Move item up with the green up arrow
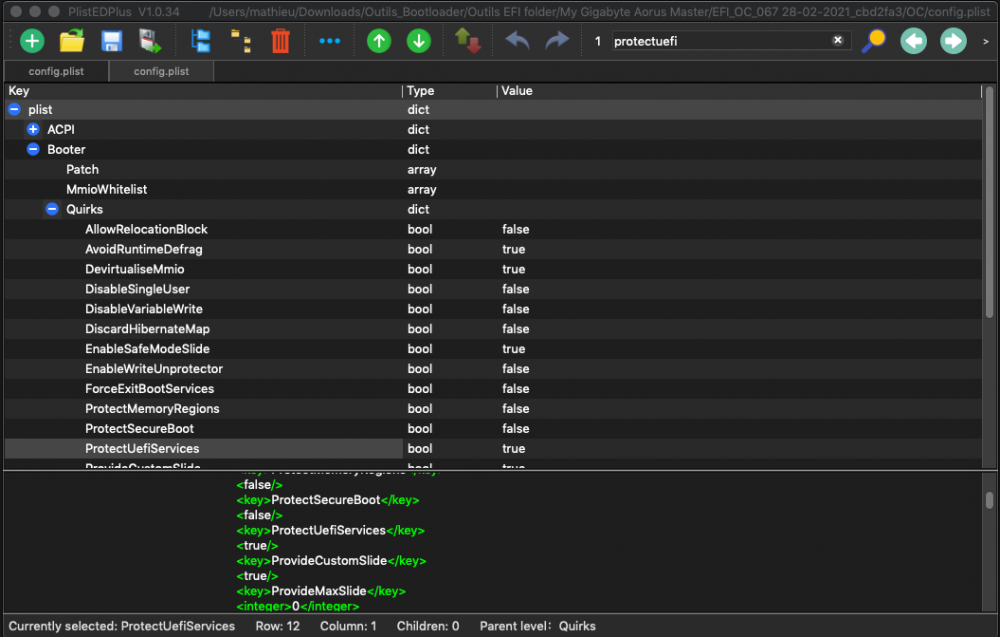 tap(379, 41)
